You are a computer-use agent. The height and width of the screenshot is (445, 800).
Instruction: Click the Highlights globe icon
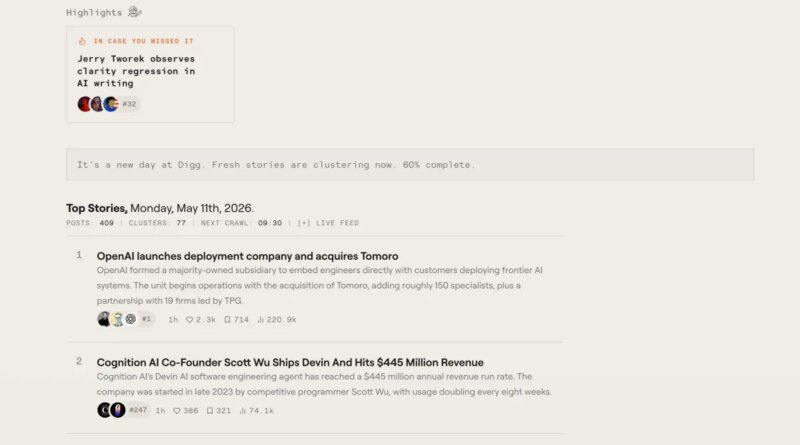click(135, 12)
